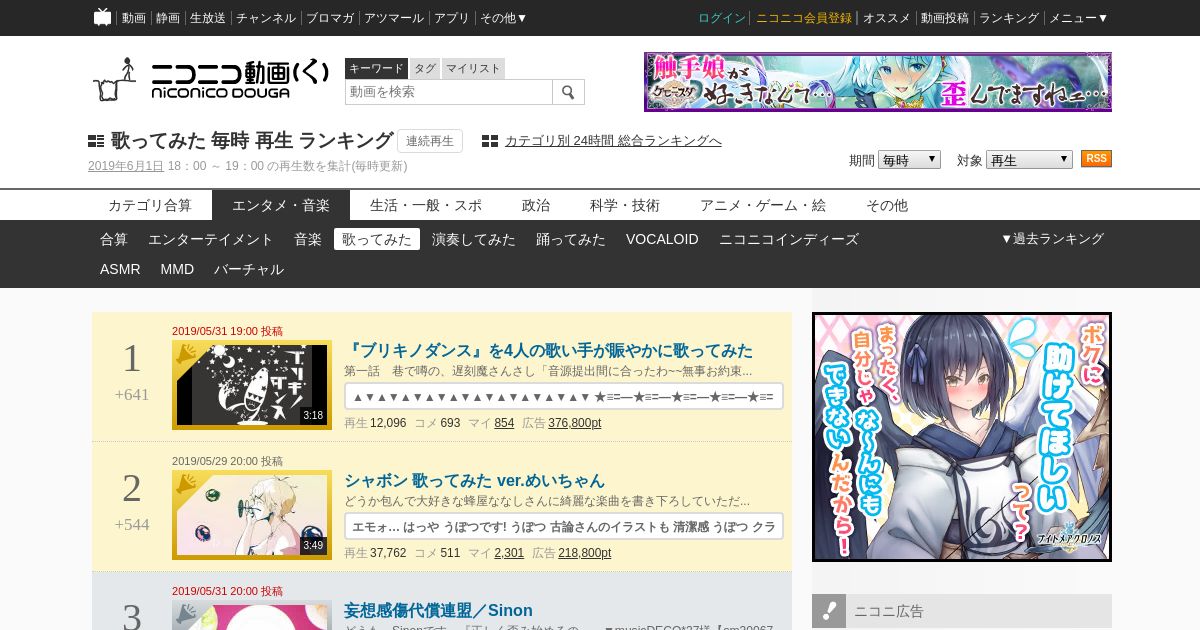Click the Niconico Douga logo
The width and height of the screenshot is (1200, 630).
tap(211, 78)
